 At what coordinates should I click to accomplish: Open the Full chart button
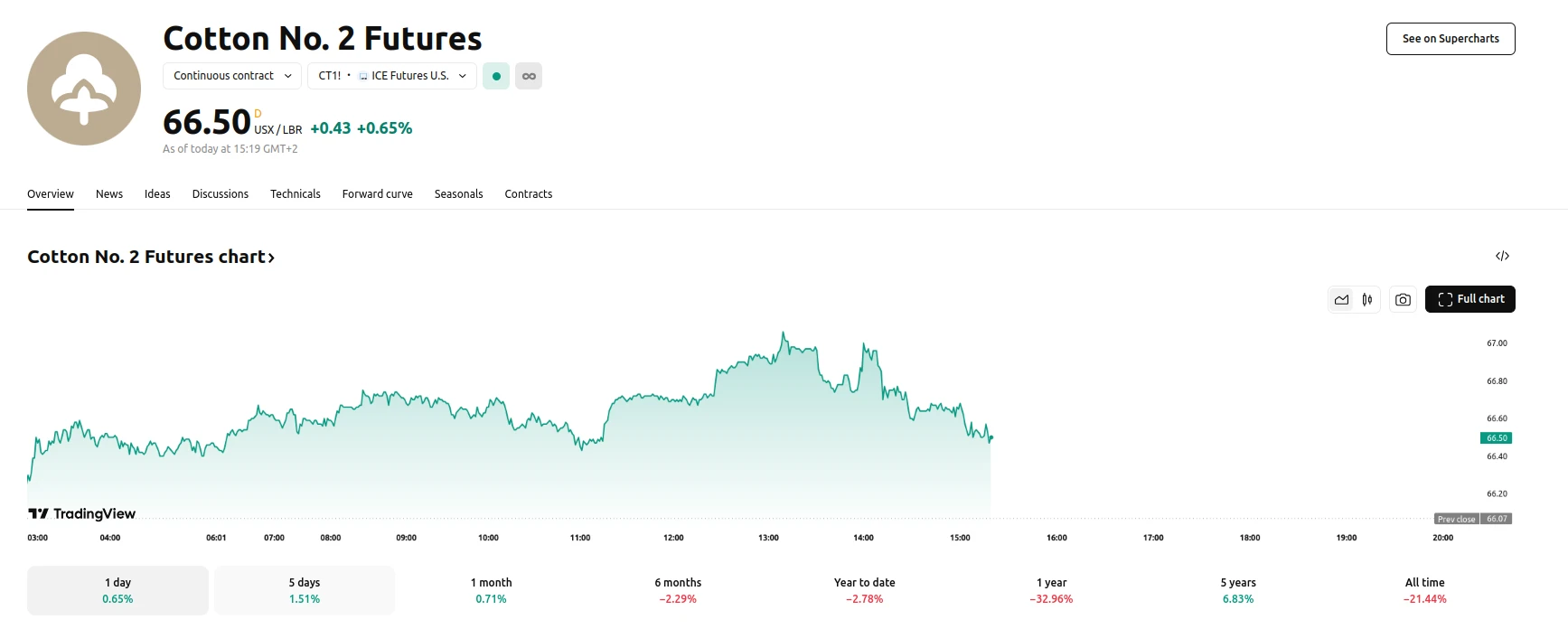(x=1469, y=299)
